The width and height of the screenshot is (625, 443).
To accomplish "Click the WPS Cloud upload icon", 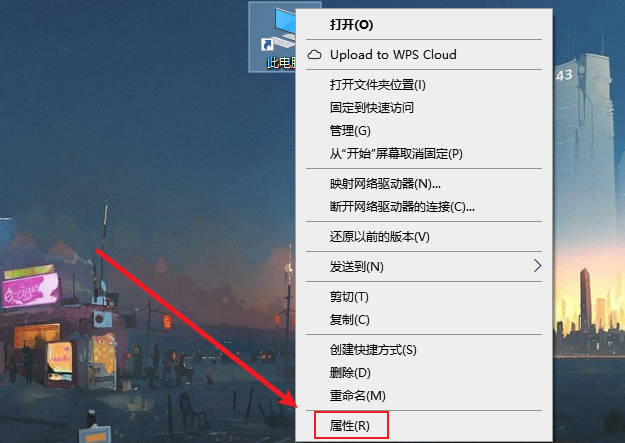I will 315,55.
